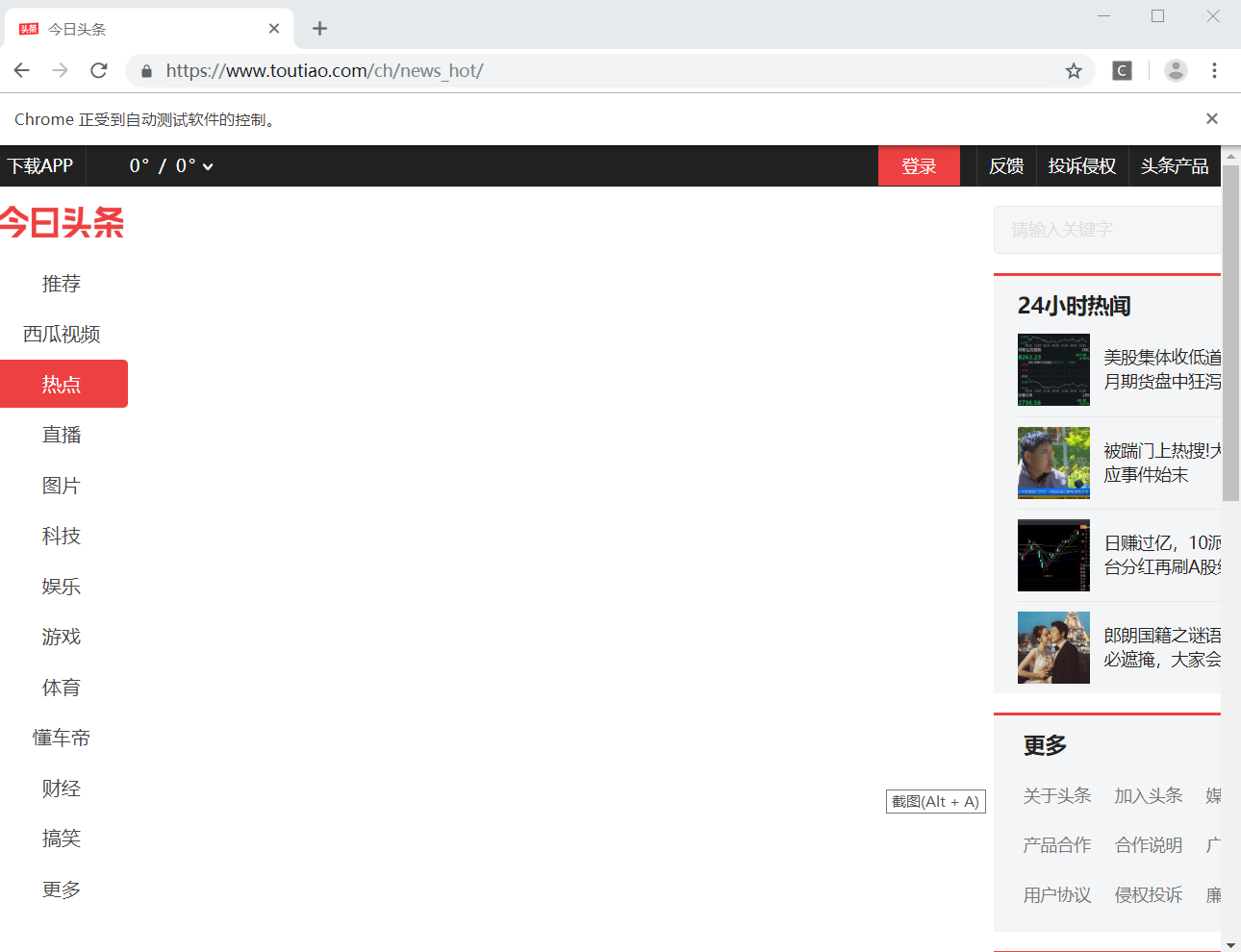Select 西瓜视频 channel in sidebar

[62, 334]
